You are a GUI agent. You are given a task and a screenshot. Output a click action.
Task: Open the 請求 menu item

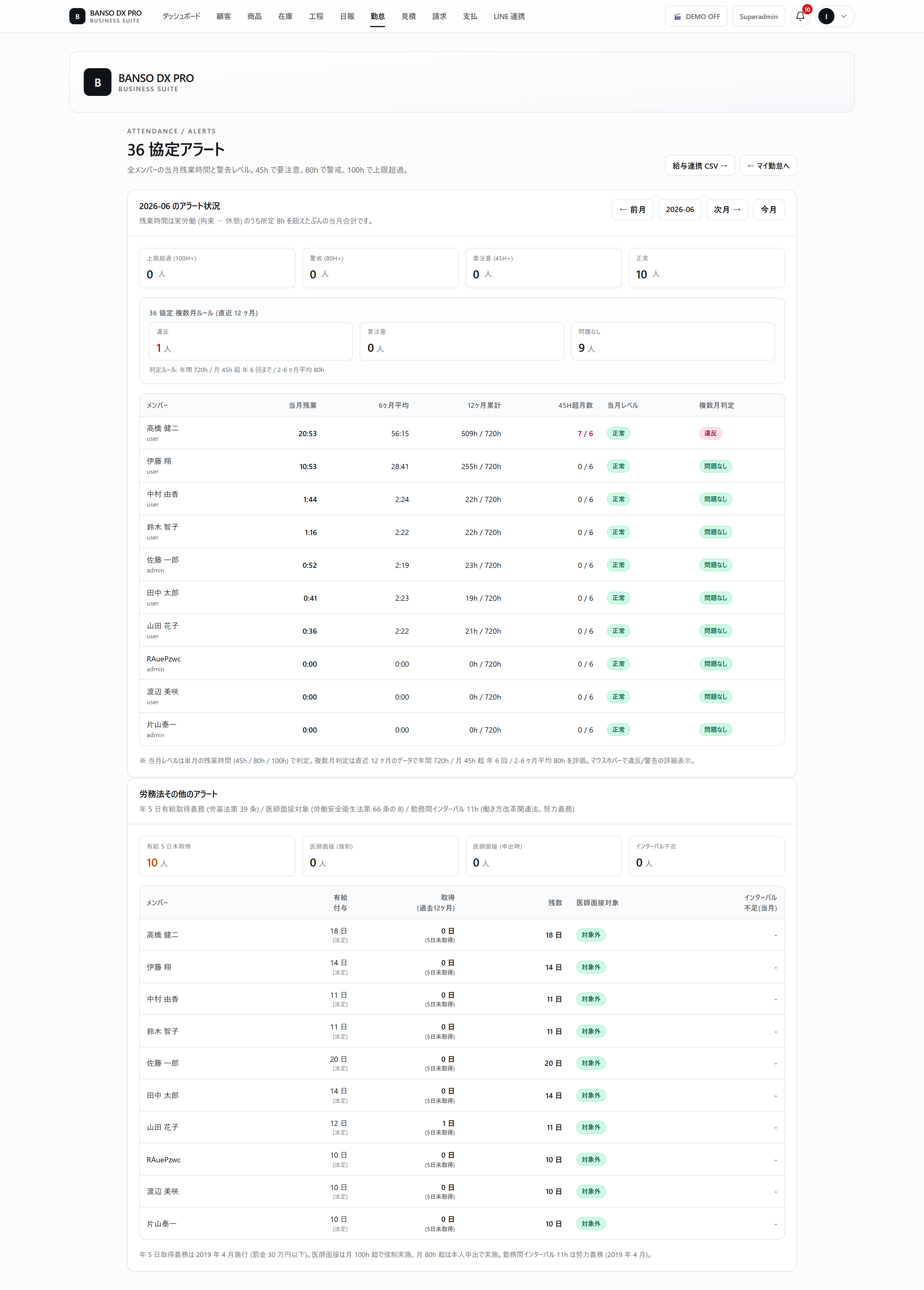(439, 16)
